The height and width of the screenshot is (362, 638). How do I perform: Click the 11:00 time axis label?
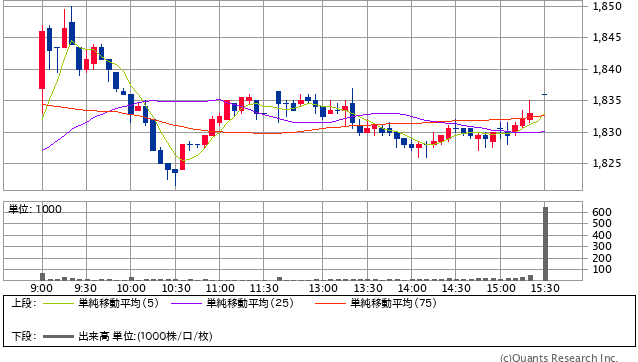pyautogui.click(x=220, y=288)
